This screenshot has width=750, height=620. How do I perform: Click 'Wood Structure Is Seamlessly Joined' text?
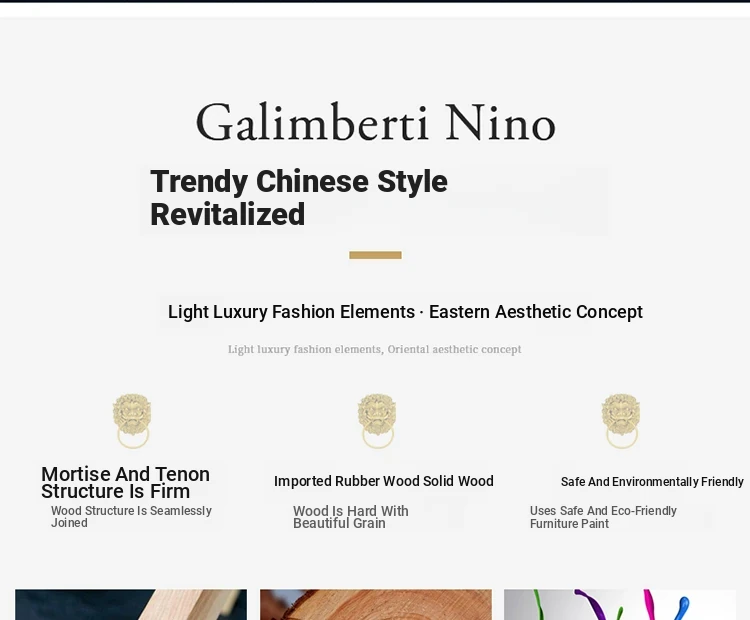tap(131, 517)
